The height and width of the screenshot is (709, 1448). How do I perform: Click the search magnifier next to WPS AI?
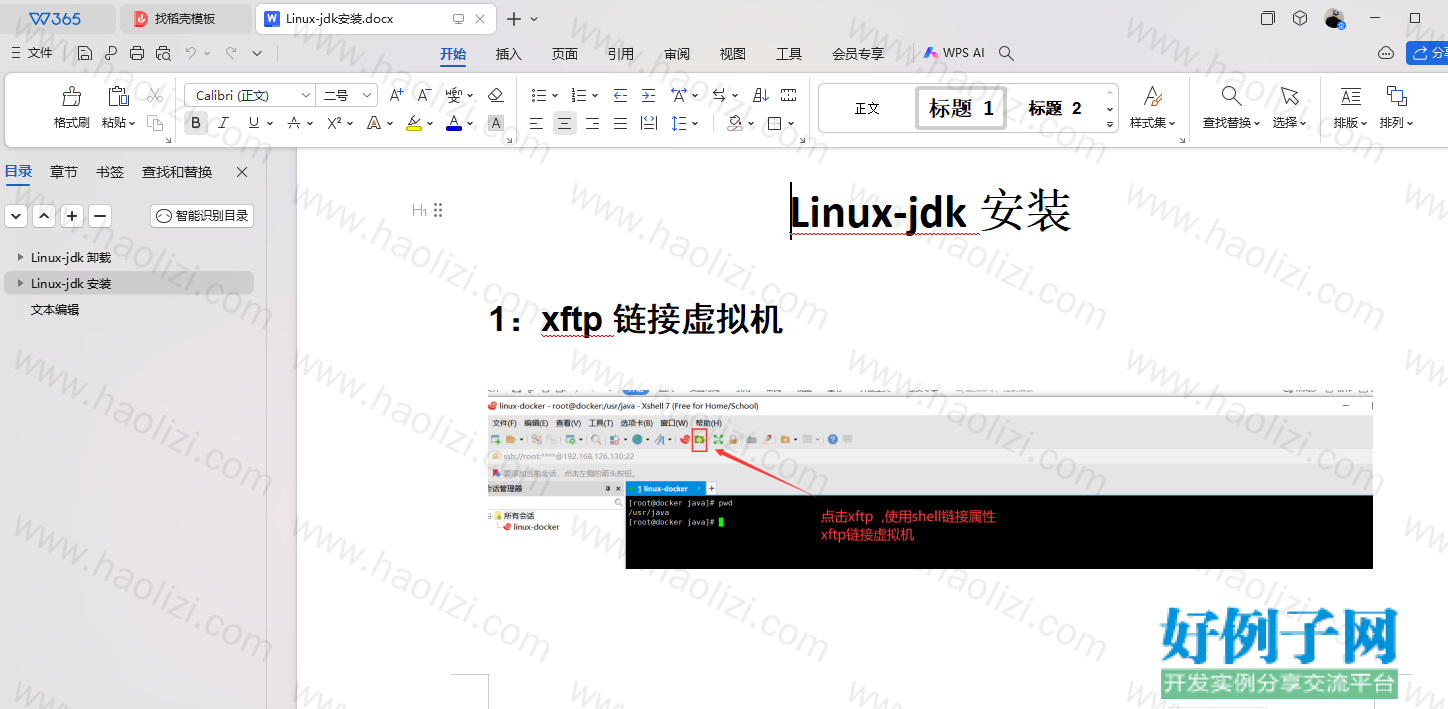tap(1007, 53)
